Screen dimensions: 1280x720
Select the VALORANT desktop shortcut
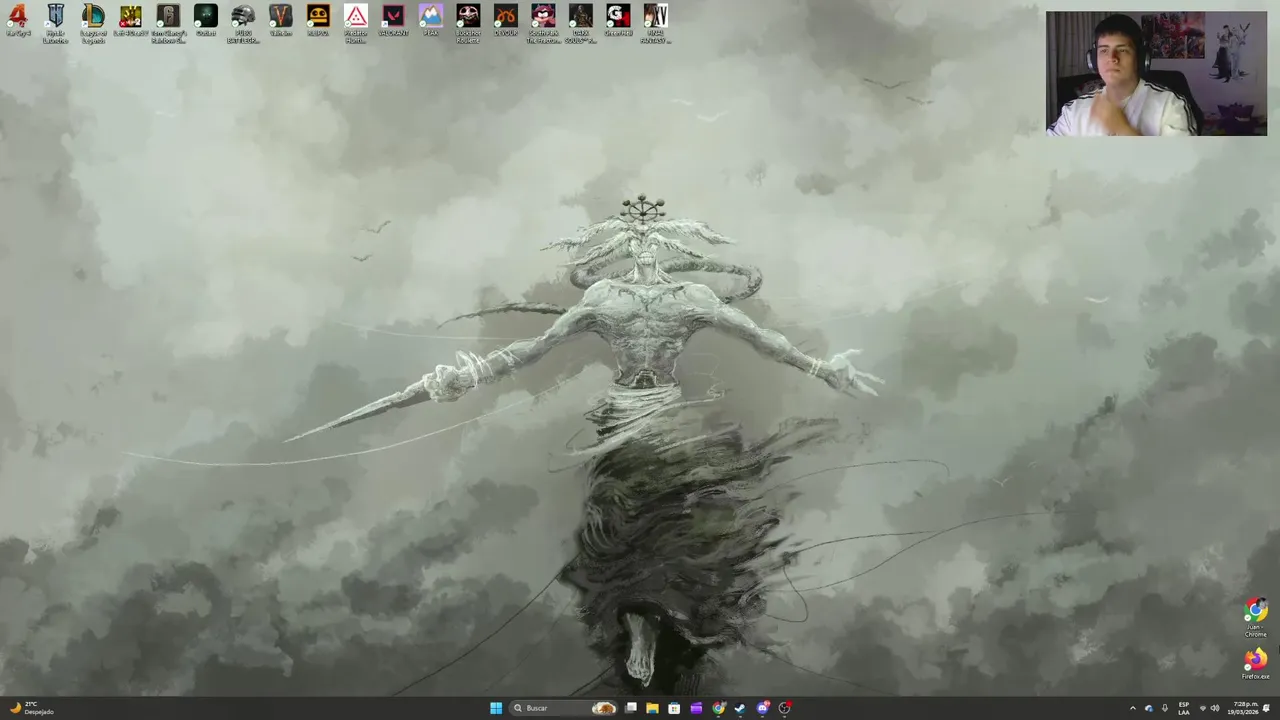[x=393, y=21]
